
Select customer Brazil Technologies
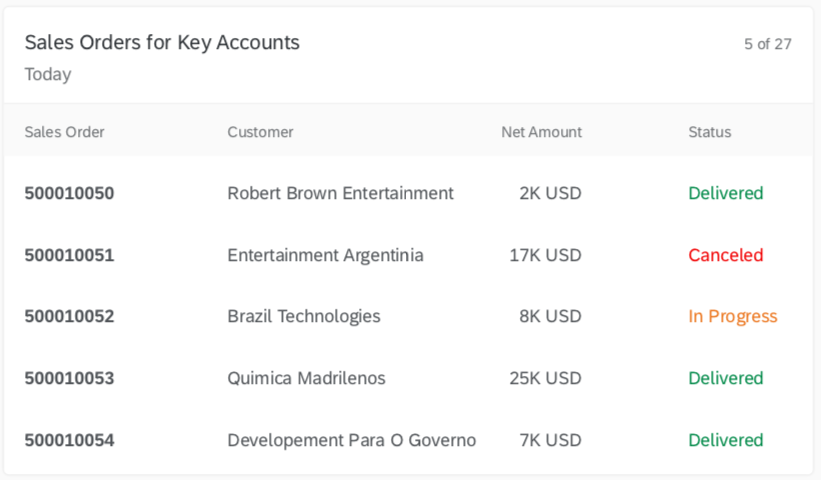click(304, 316)
